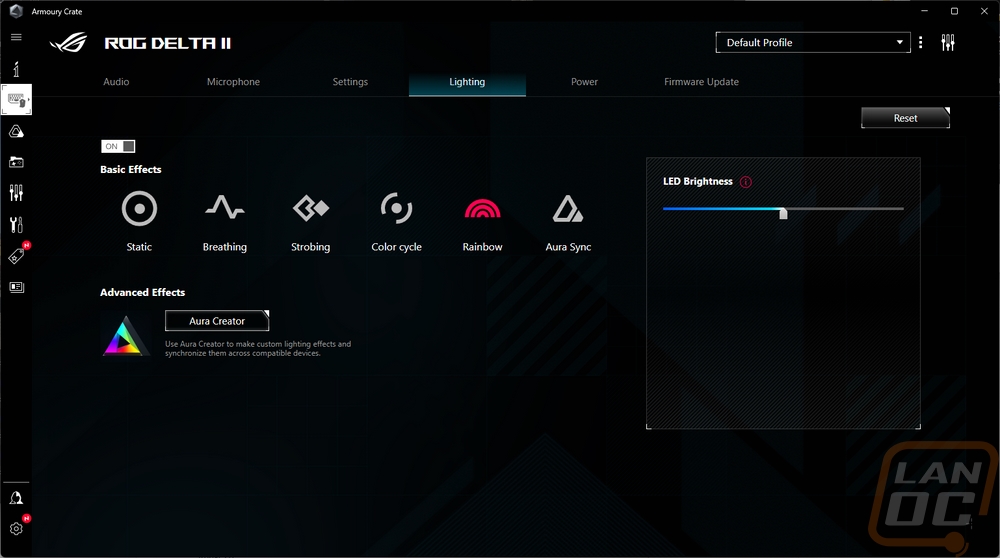Click the Advanced Effects heading
Screen dimensions: 1000x558
(x=142, y=292)
